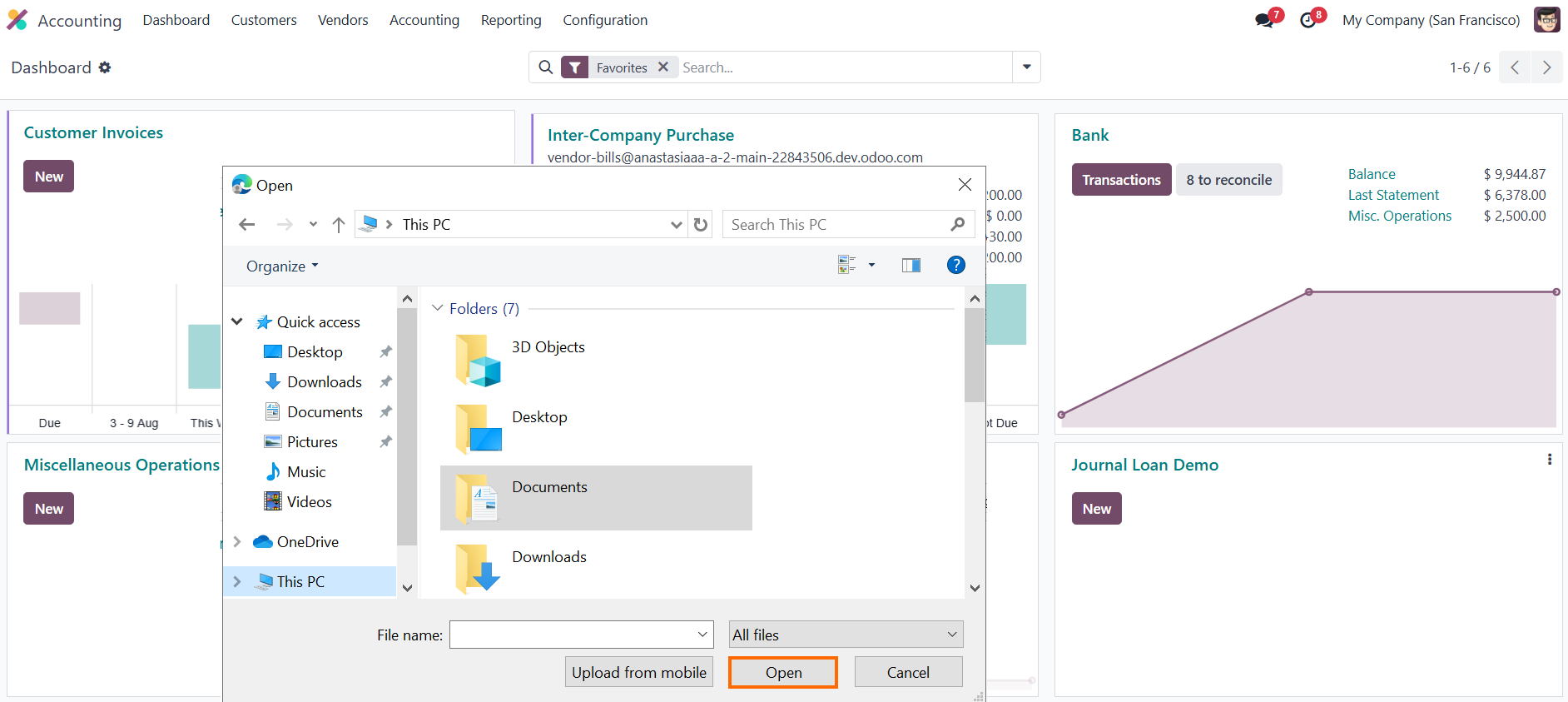Open the File name dropdown
Viewport: 1568px width, 702px height.
(702, 635)
